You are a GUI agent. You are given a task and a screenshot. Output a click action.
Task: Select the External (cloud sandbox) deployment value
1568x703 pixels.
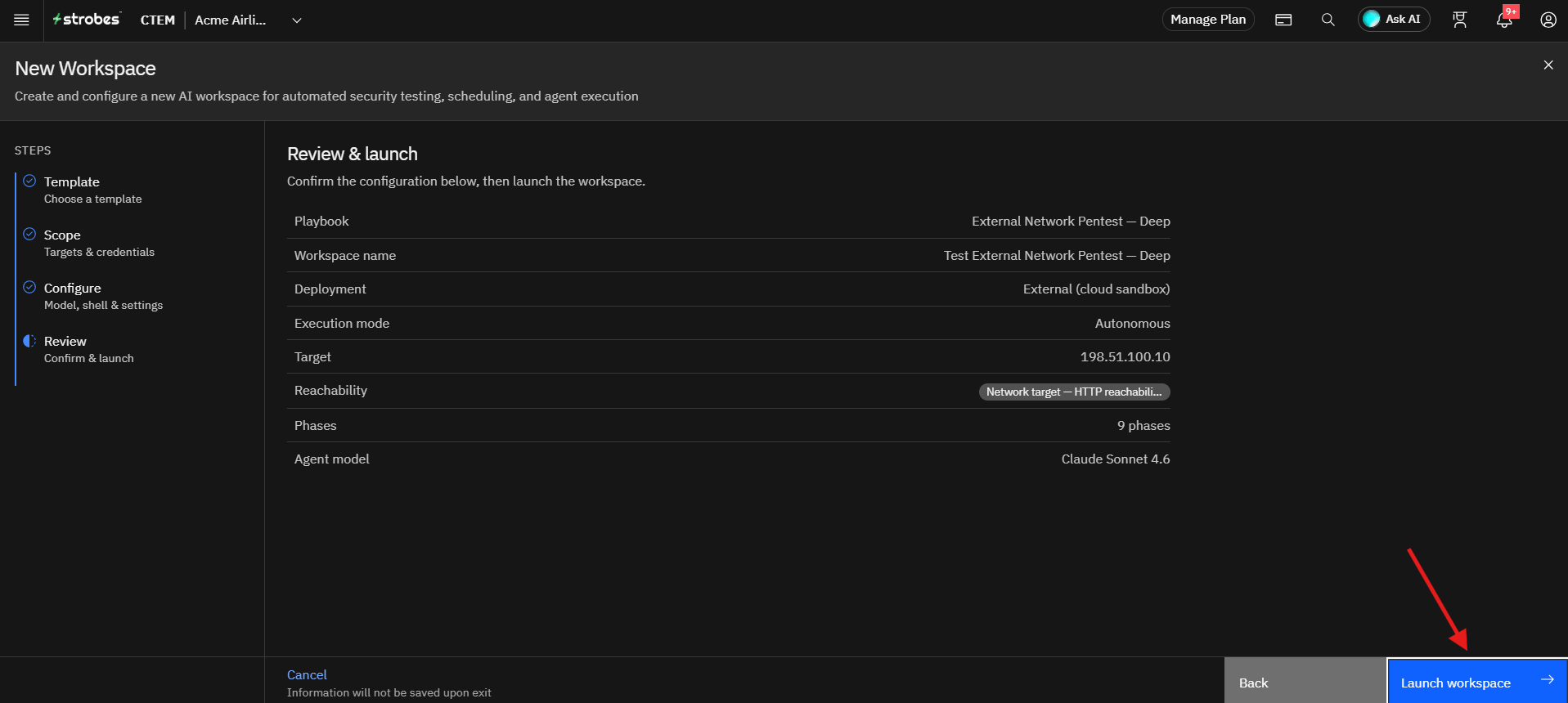pos(1096,289)
